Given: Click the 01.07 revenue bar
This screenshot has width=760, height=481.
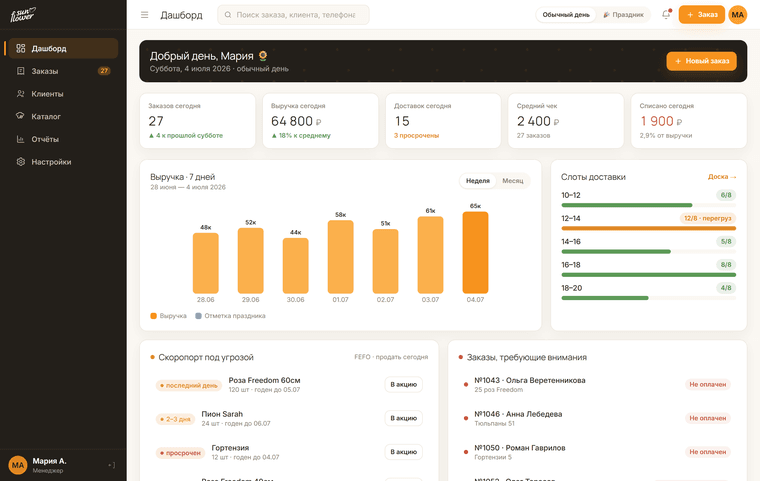Looking at the screenshot, I should [341, 257].
